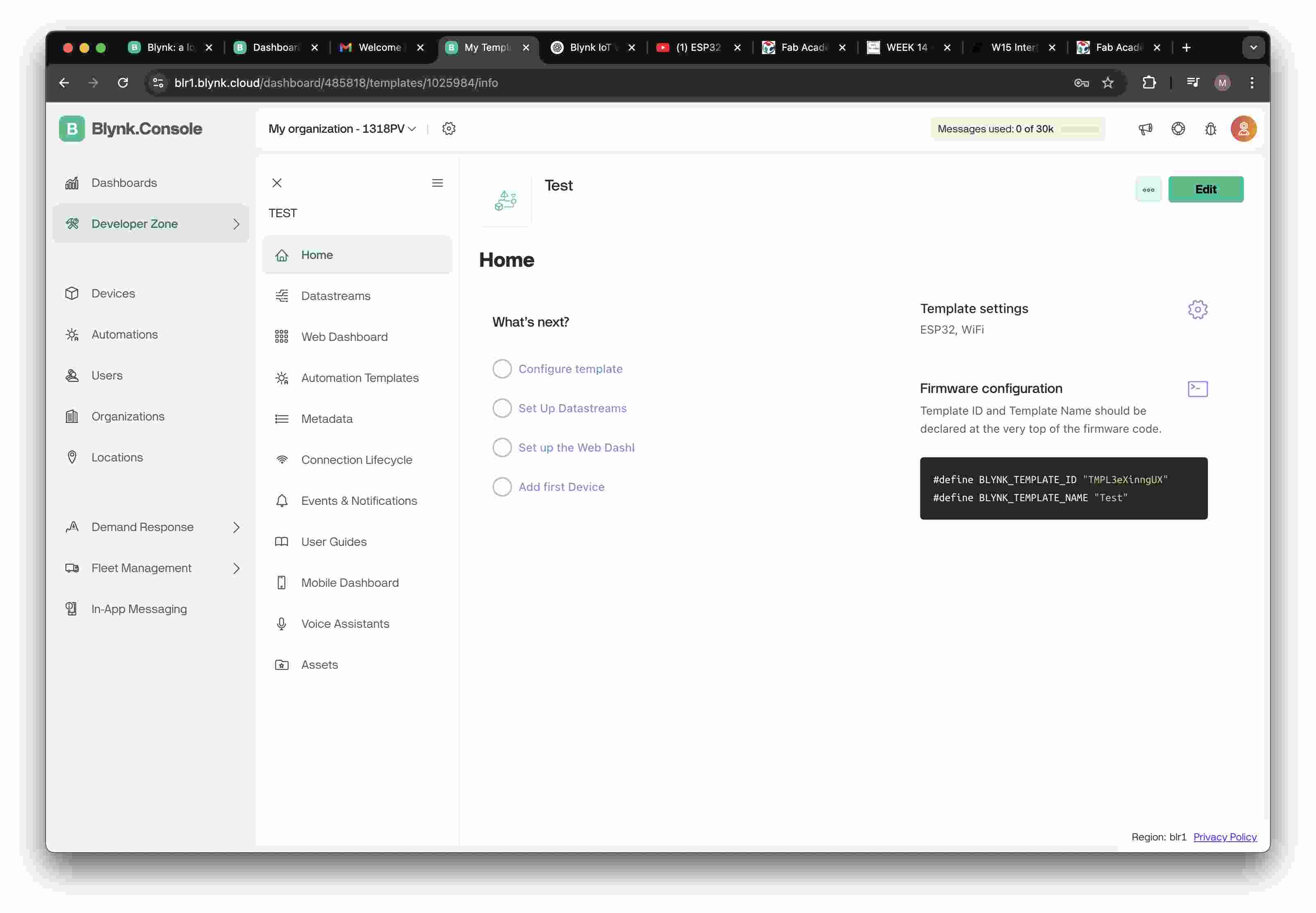Open Users in the sidebar
The height and width of the screenshot is (913, 1316).
point(151,375)
